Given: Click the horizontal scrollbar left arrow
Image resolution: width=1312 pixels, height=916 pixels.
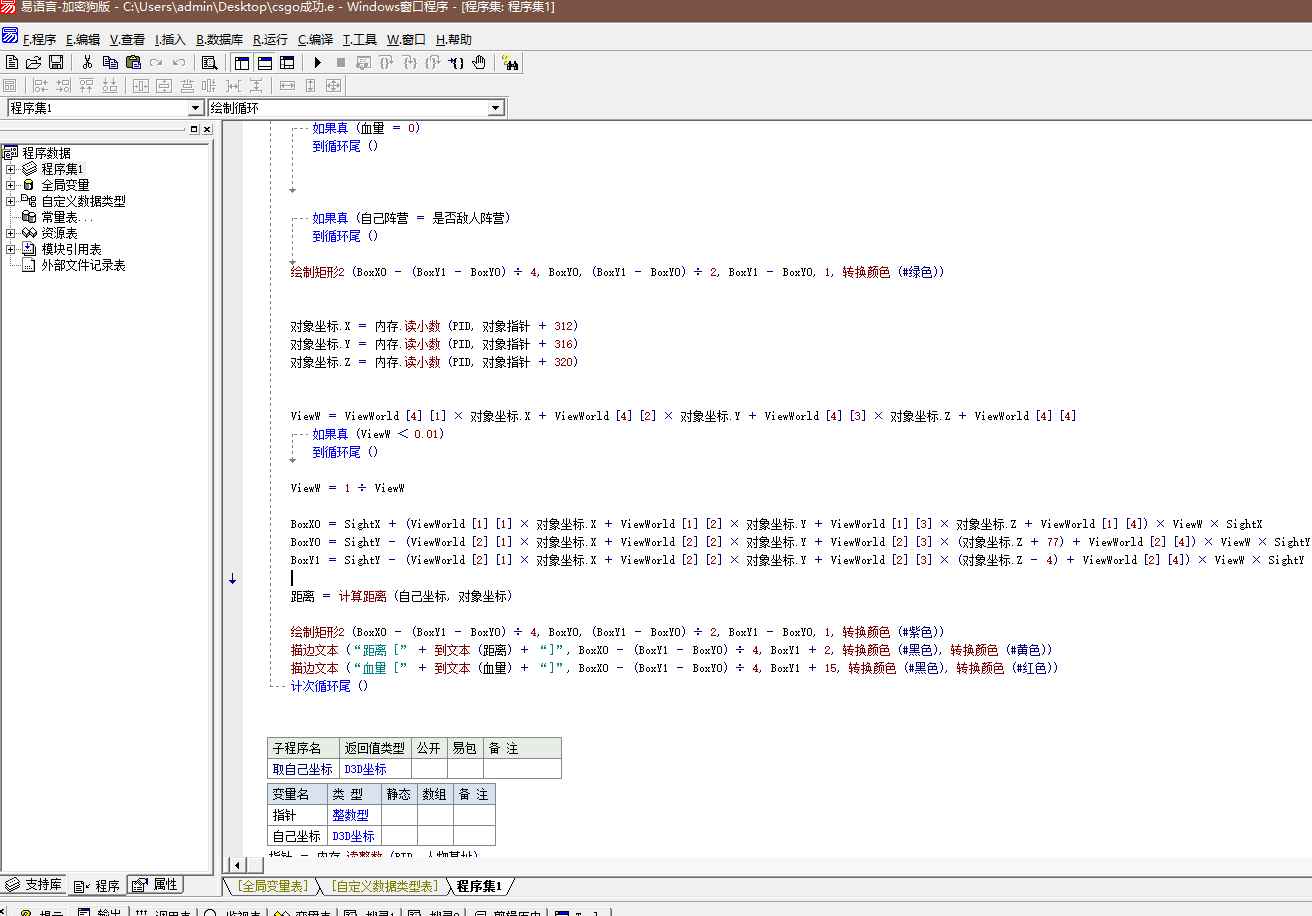Looking at the screenshot, I should [236, 865].
